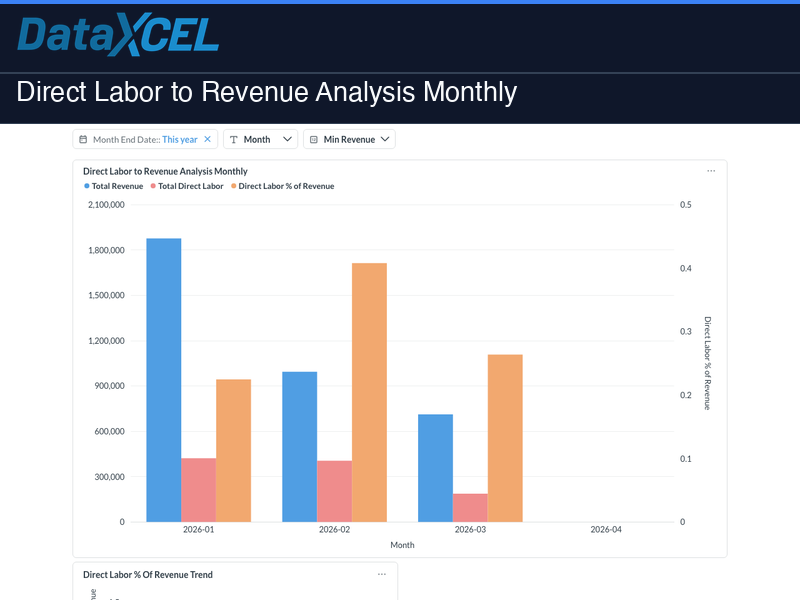Click the calendar icon in Month End Date filter

pos(83,139)
